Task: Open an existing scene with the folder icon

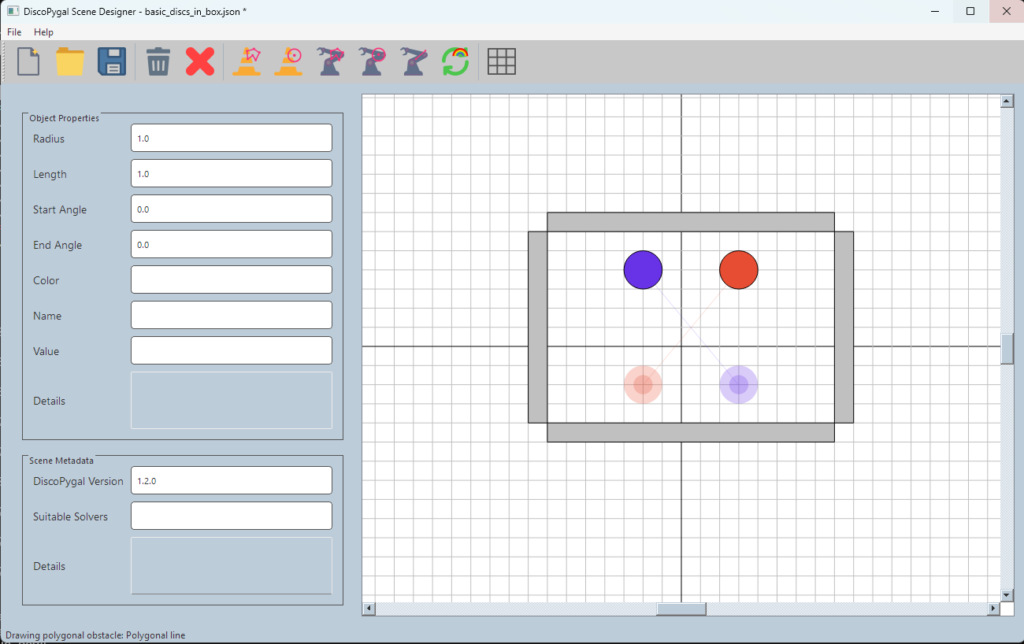Action: pyautogui.click(x=70, y=61)
